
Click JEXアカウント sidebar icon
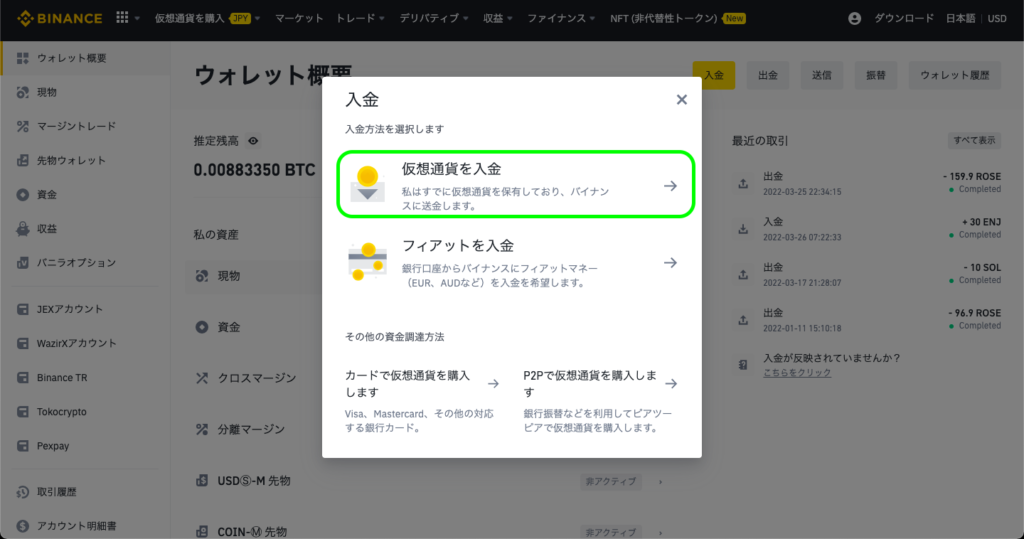[23, 309]
